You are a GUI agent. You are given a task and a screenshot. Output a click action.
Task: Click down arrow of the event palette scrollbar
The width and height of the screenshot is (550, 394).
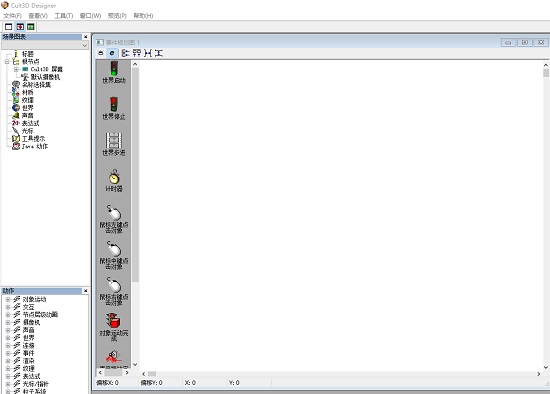(x=135, y=365)
